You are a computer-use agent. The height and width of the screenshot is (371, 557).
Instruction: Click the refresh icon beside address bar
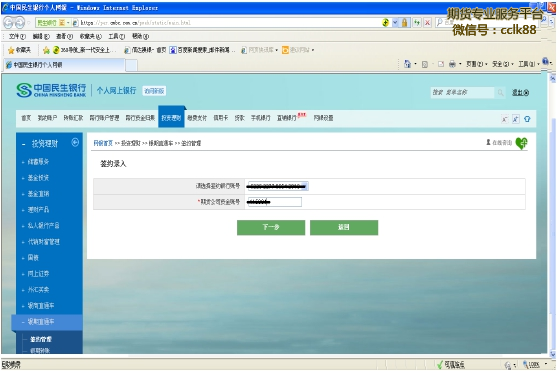(417, 23)
